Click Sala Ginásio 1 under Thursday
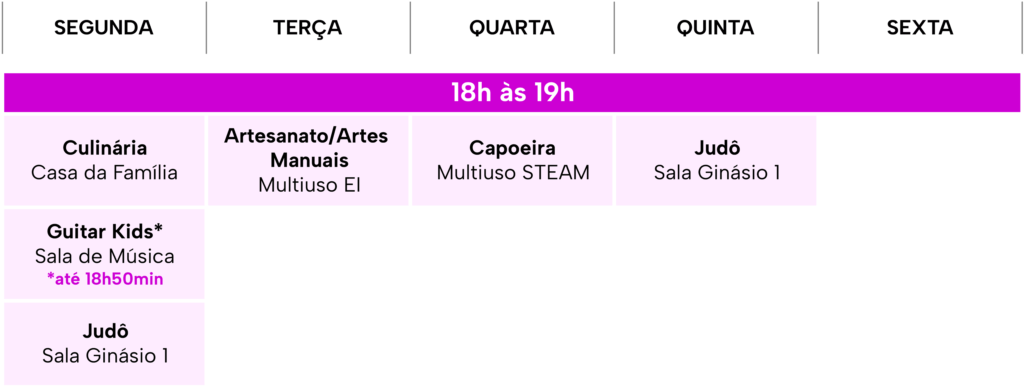Image resolution: width=1024 pixels, height=389 pixels. click(716, 173)
